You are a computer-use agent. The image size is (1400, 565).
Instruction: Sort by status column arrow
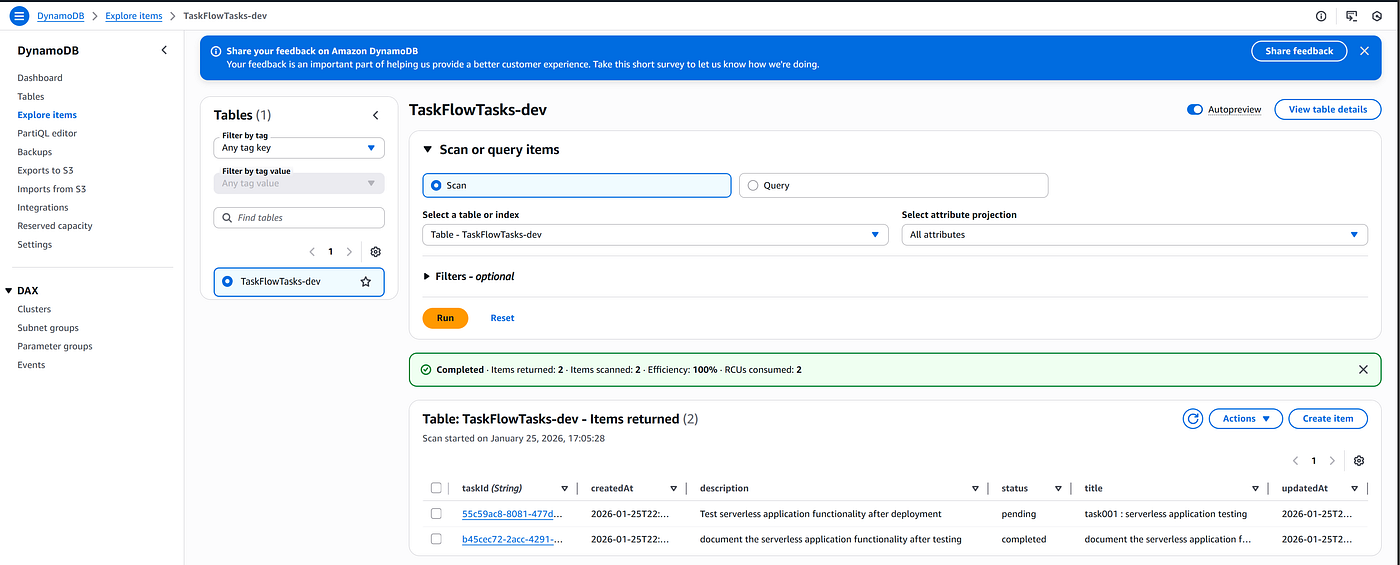click(1059, 488)
